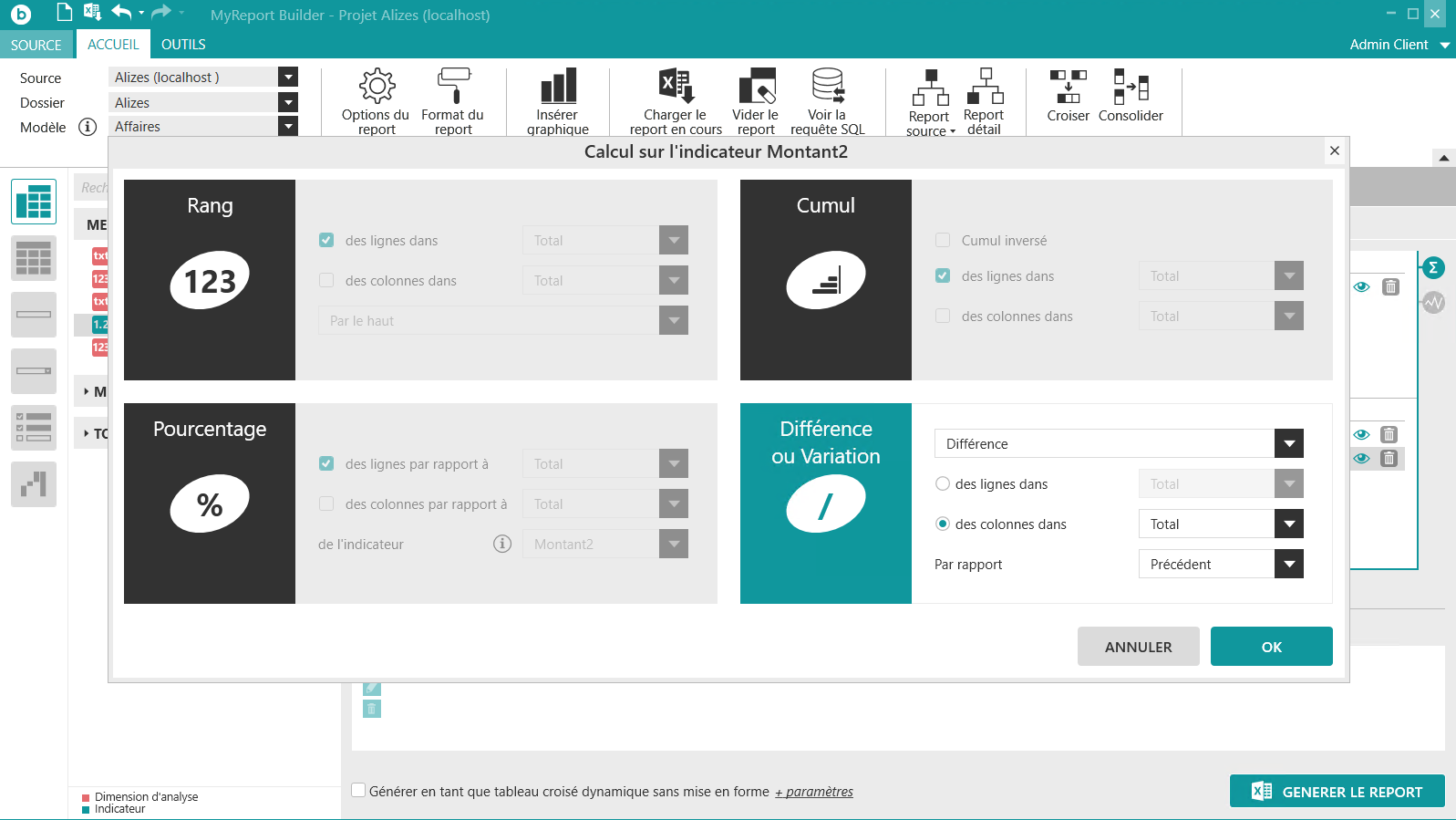This screenshot has width=1456, height=820.
Task: Click the ANNULER button
Action: click(x=1138, y=647)
